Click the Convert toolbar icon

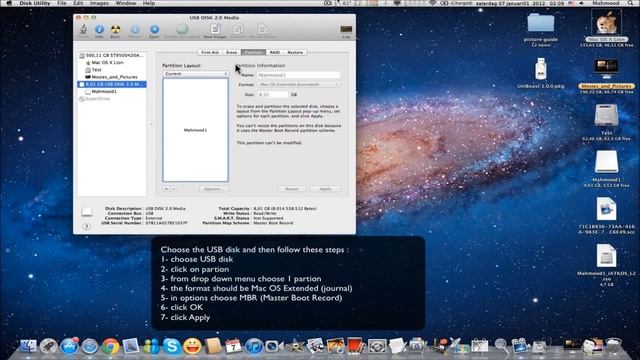238,30
